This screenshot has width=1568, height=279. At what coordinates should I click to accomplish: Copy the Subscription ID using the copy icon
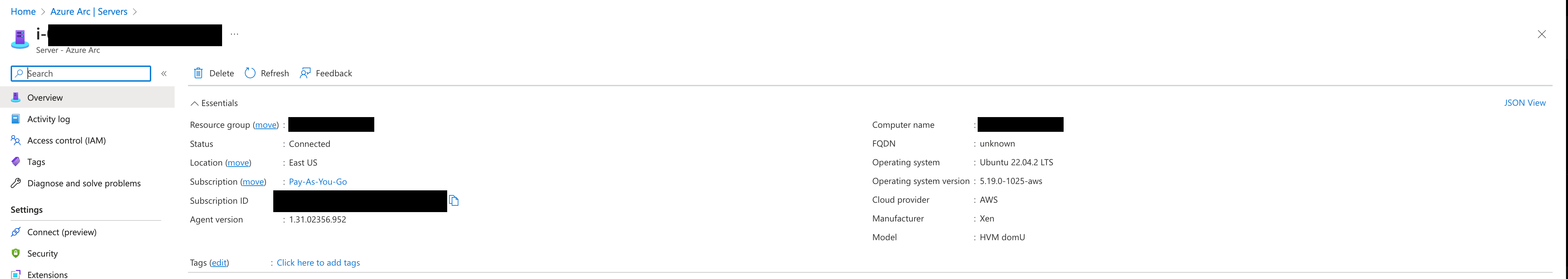coord(454,200)
